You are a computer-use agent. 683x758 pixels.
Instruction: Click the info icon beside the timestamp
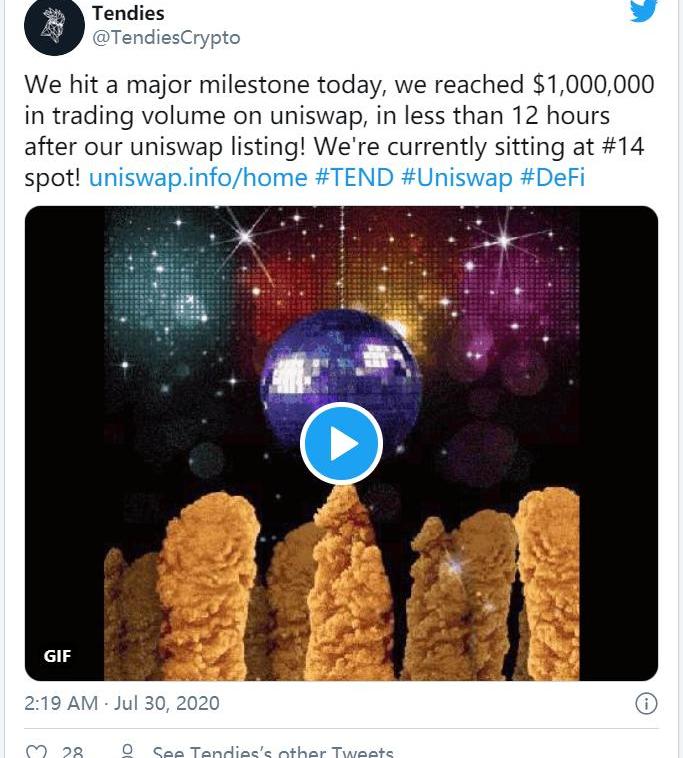point(646,703)
